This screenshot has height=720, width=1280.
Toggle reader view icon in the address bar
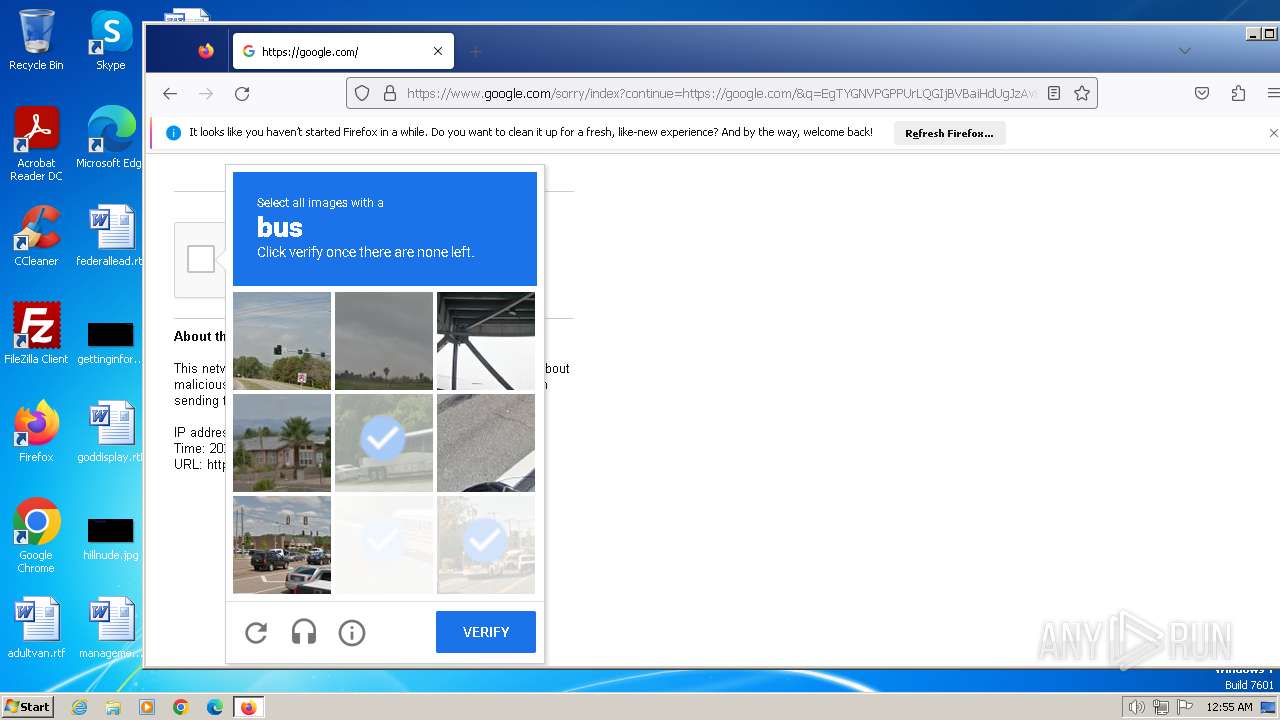1054,93
